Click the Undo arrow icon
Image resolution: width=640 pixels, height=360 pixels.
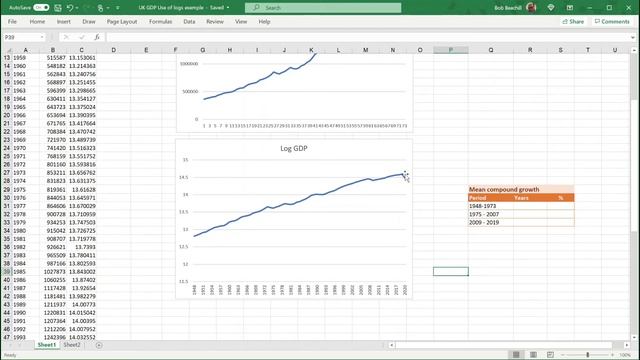(x=70, y=7)
